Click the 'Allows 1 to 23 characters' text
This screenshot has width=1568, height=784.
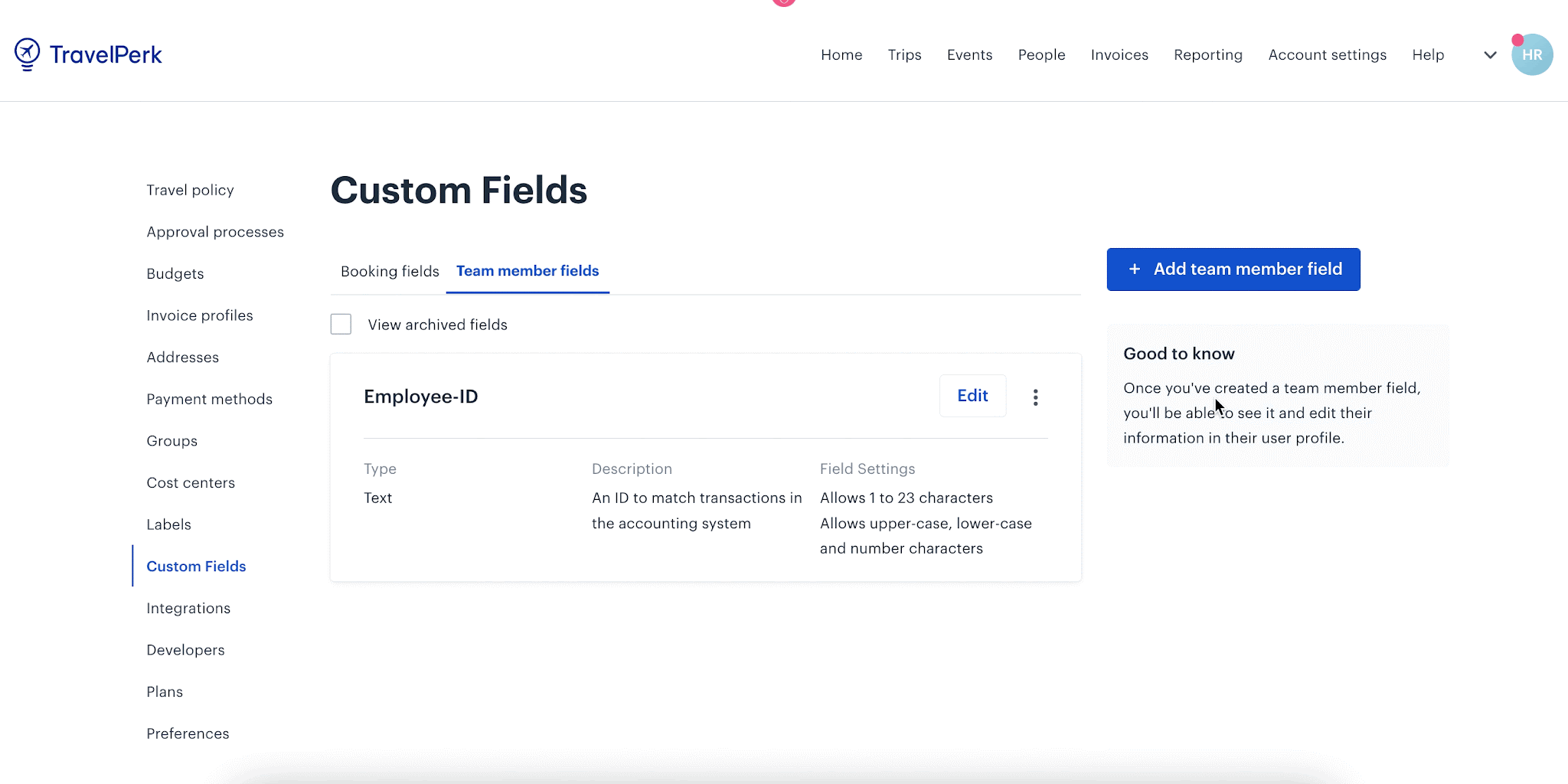click(906, 498)
